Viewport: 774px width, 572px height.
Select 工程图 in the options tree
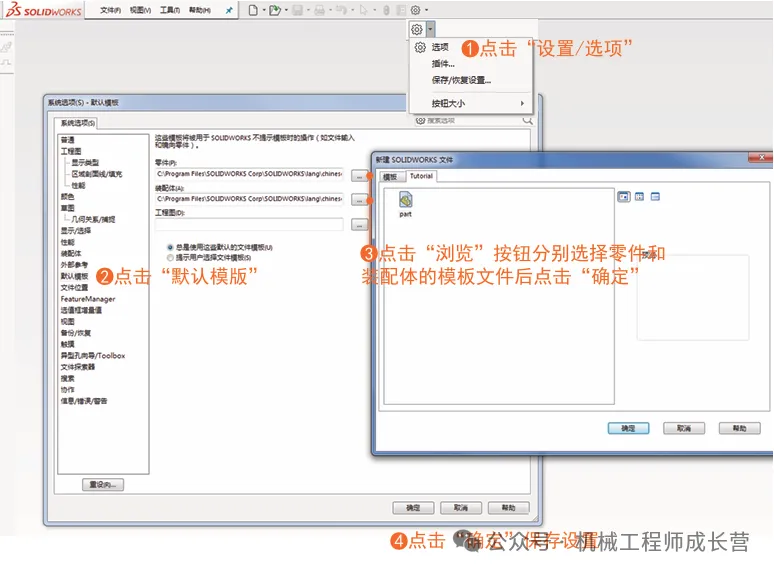(x=71, y=152)
